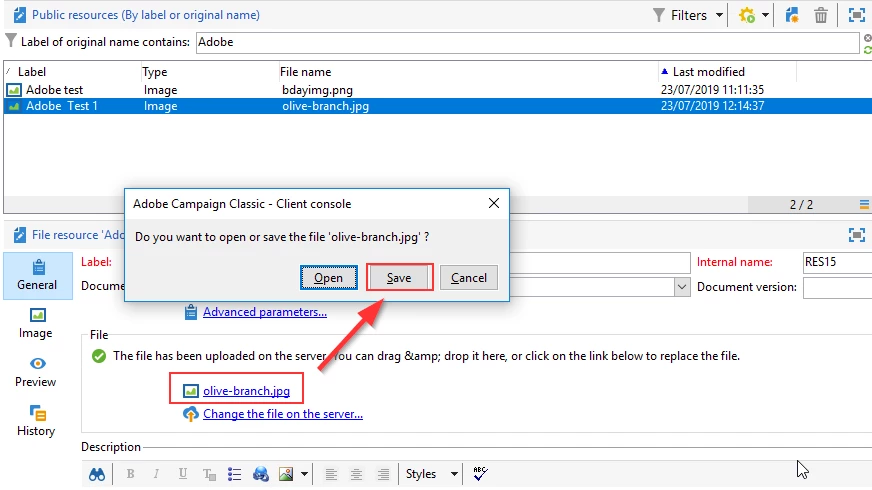
Task: Toggle underline formatting
Action: 182,474
